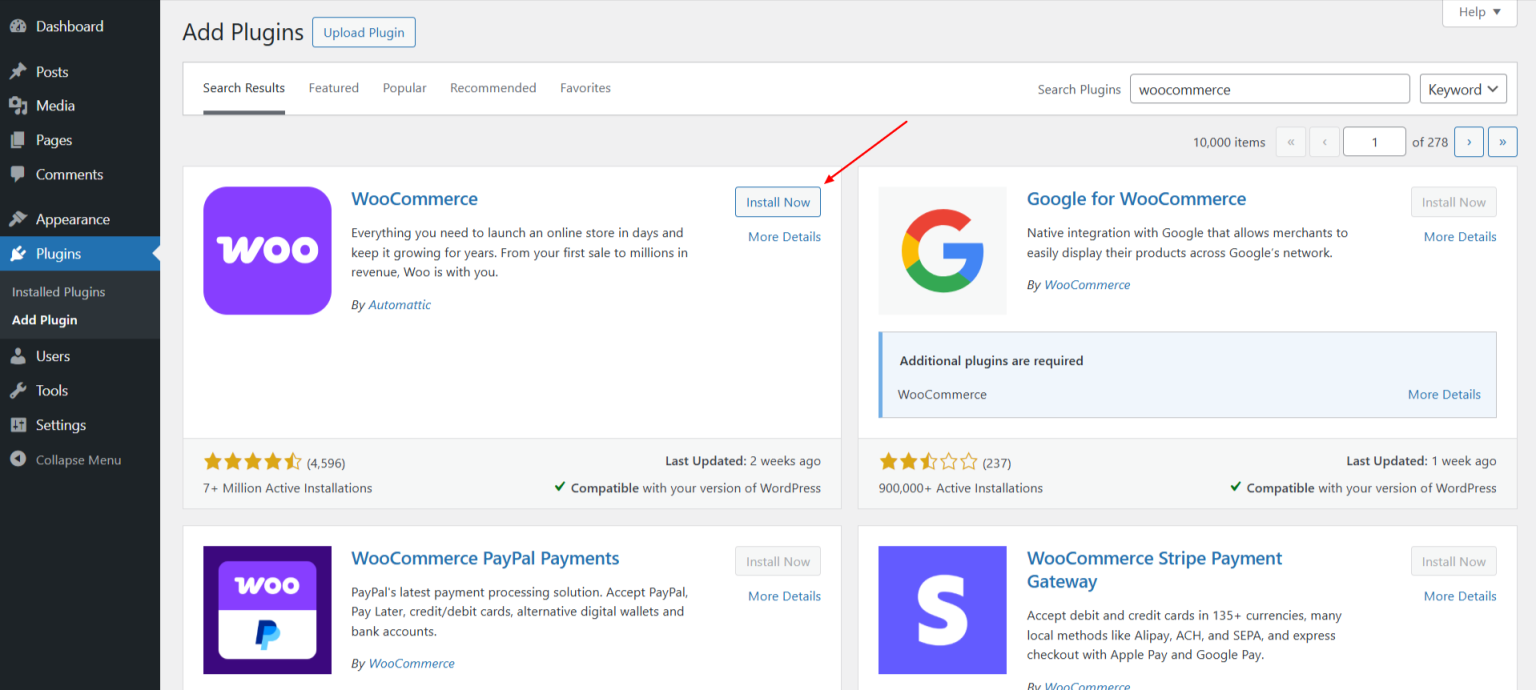Image resolution: width=1536 pixels, height=690 pixels.
Task: Open Settings via the sliders icon
Action: pyautogui.click(x=20, y=424)
